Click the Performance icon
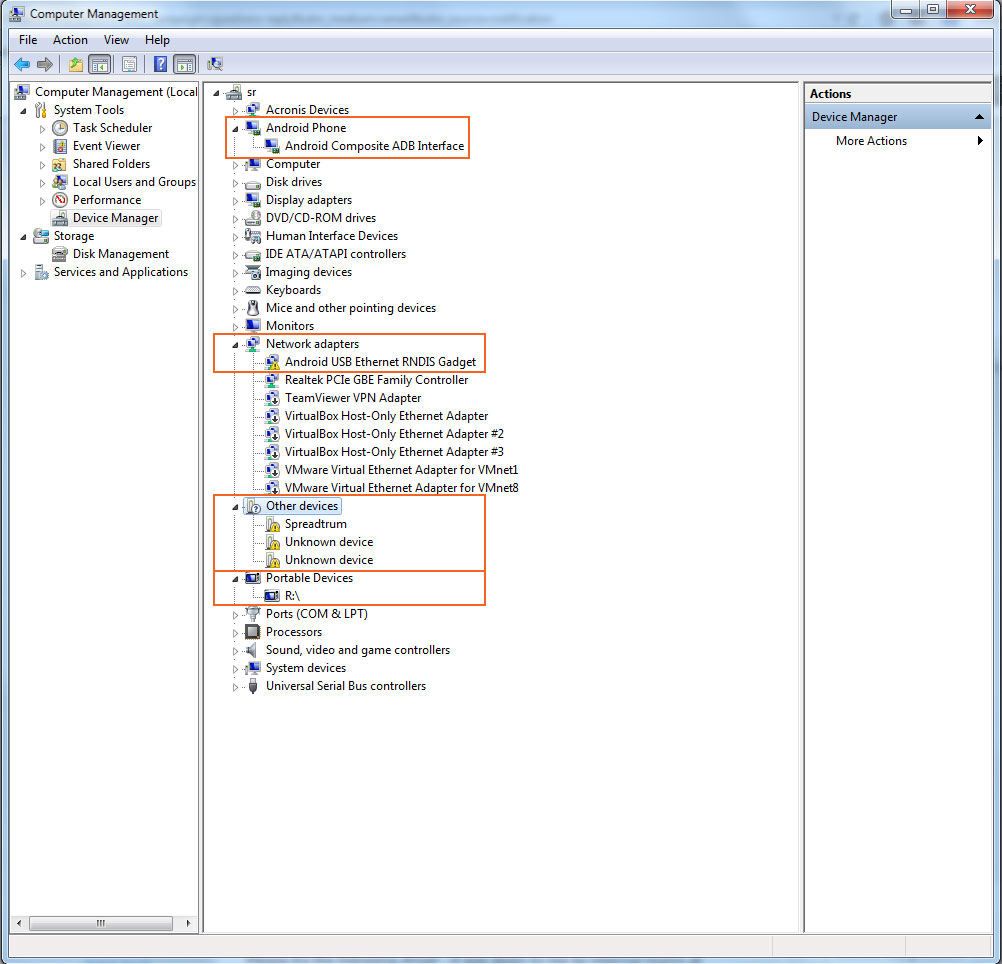1002x964 pixels. coord(60,200)
